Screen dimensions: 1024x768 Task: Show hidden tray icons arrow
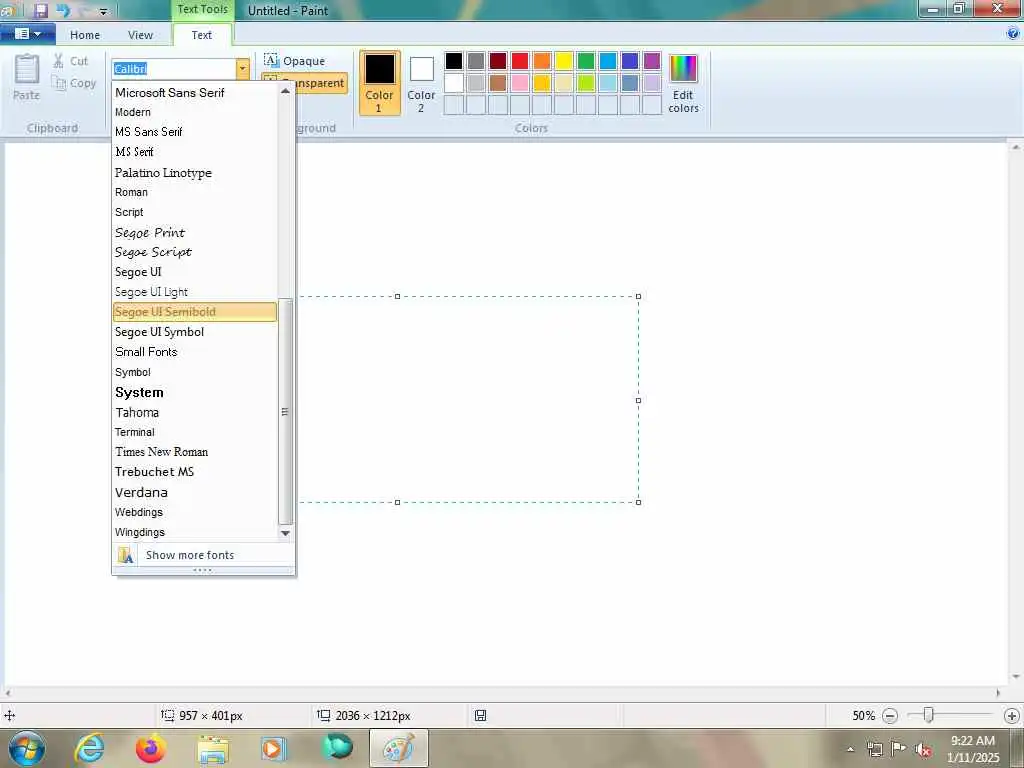(850, 750)
